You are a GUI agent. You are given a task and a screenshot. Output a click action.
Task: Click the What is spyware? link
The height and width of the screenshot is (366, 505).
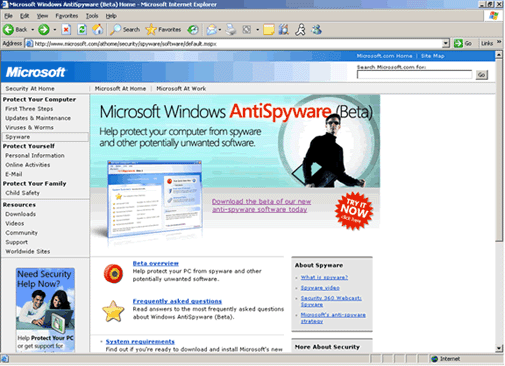324,277
